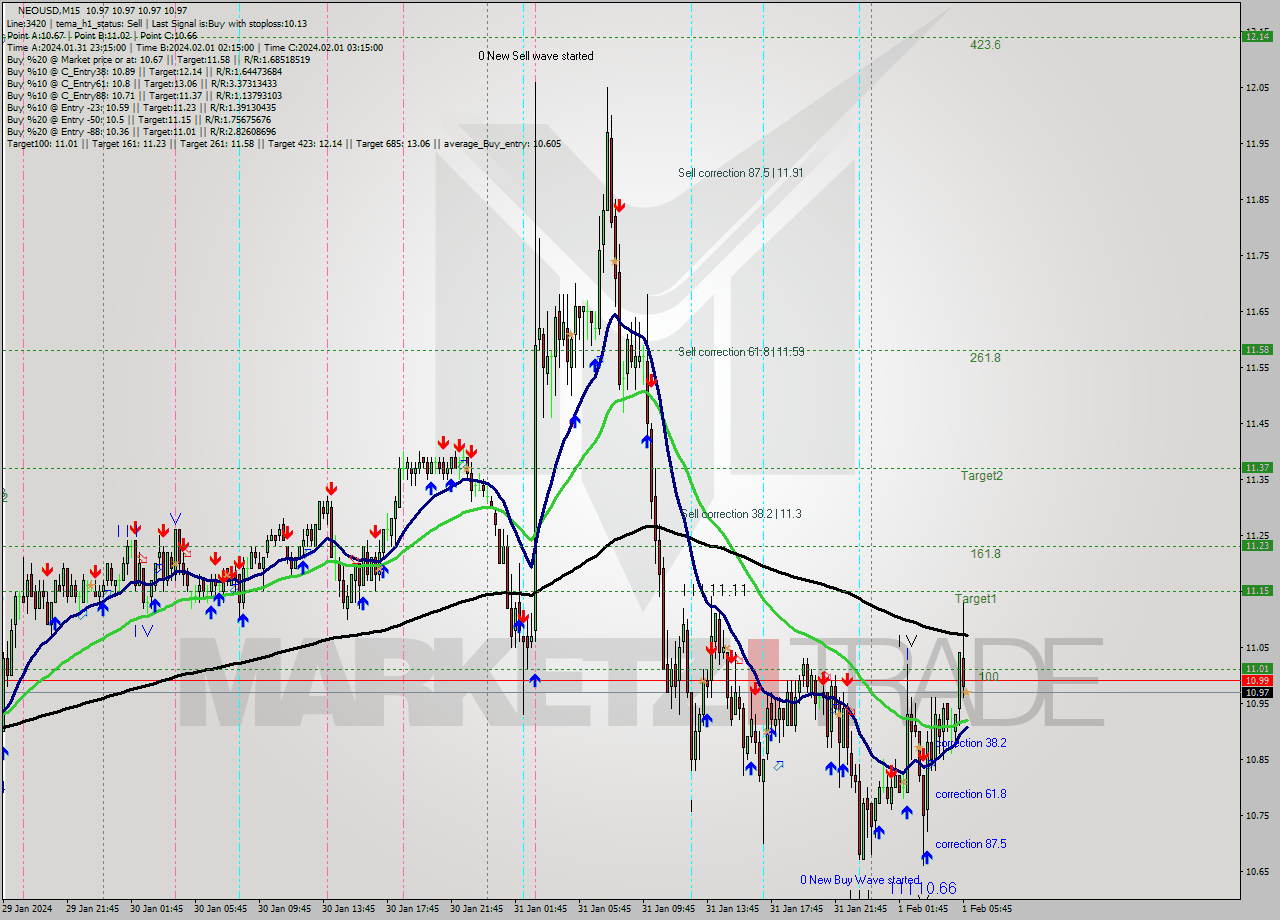Click the Target2 label
Viewport: 1280px width, 920px height.
982,475
